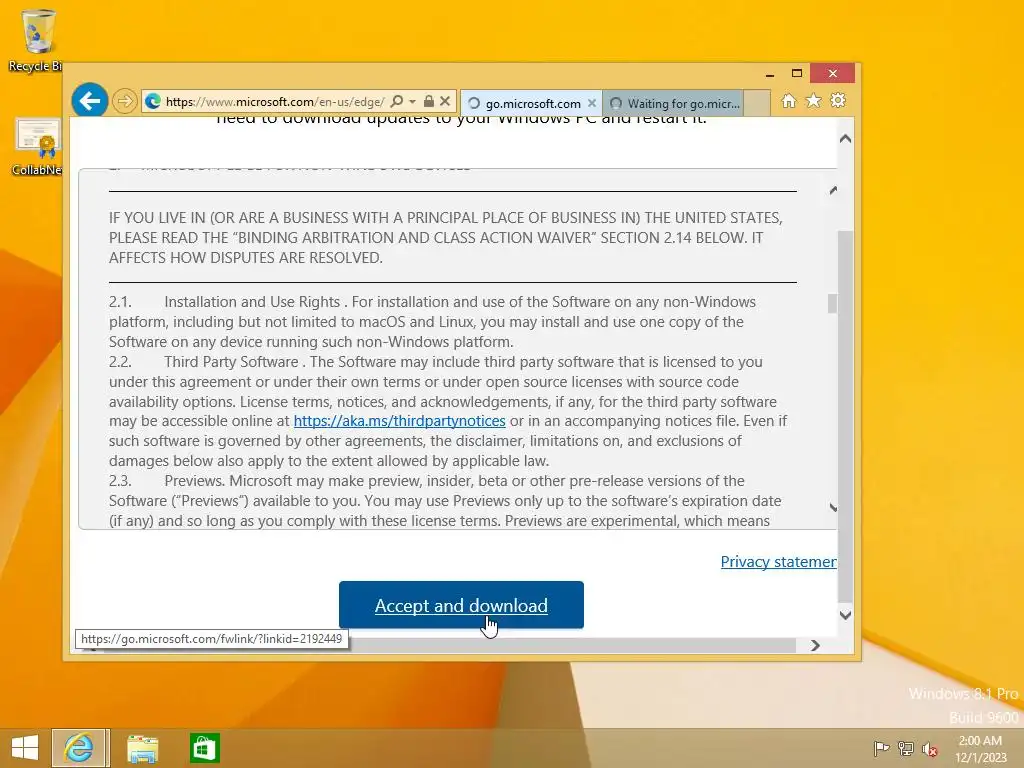The image size is (1024, 768).
Task: Maximize the Internet Explorer window
Action: point(797,73)
